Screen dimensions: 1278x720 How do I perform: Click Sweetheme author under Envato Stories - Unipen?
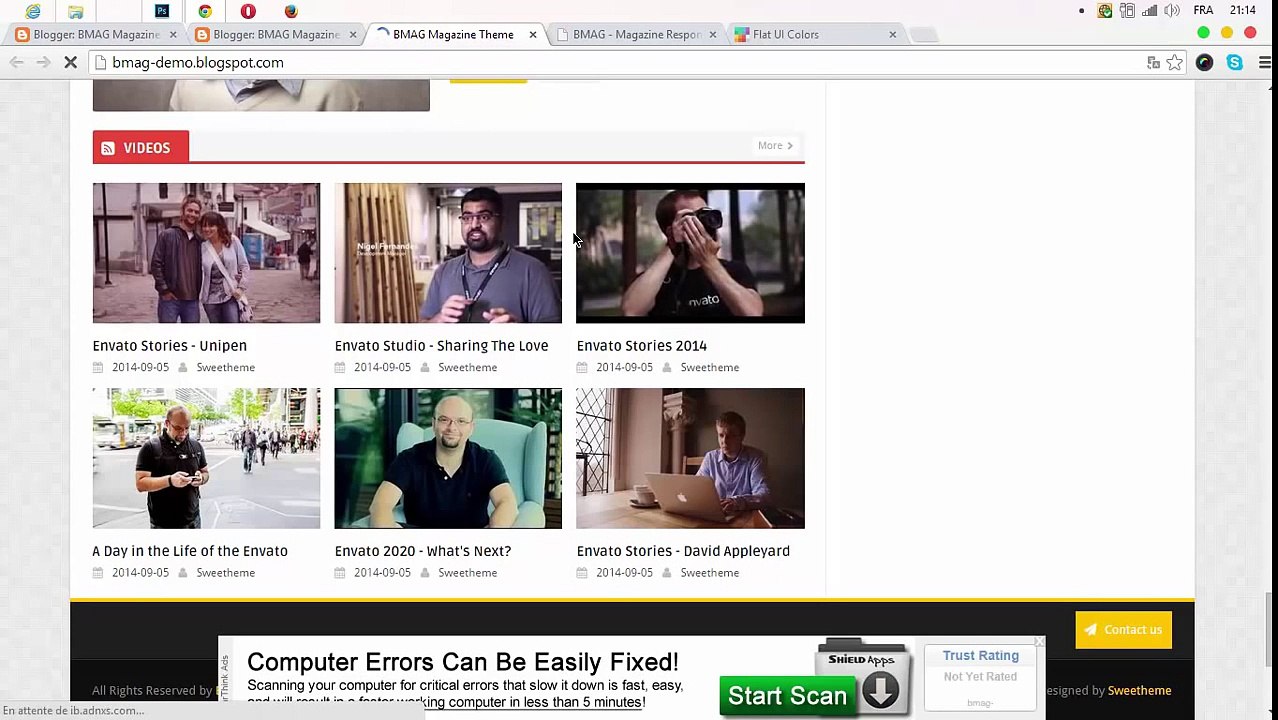point(225,368)
